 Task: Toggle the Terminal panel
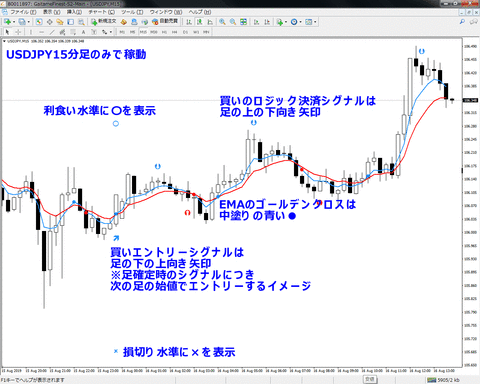pos(70,22)
